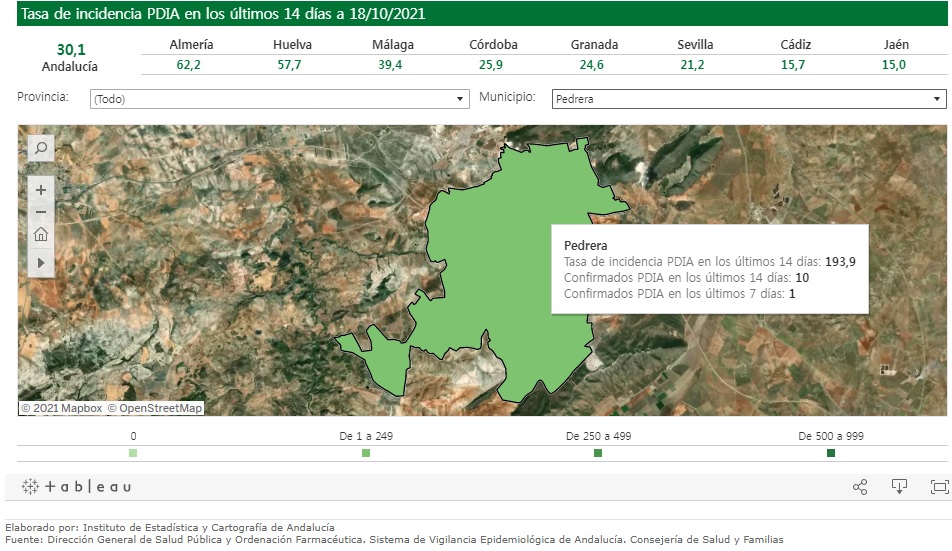The width and height of the screenshot is (952, 551).
Task: Open the Tableau download icon
Action: (x=899, y=487)
